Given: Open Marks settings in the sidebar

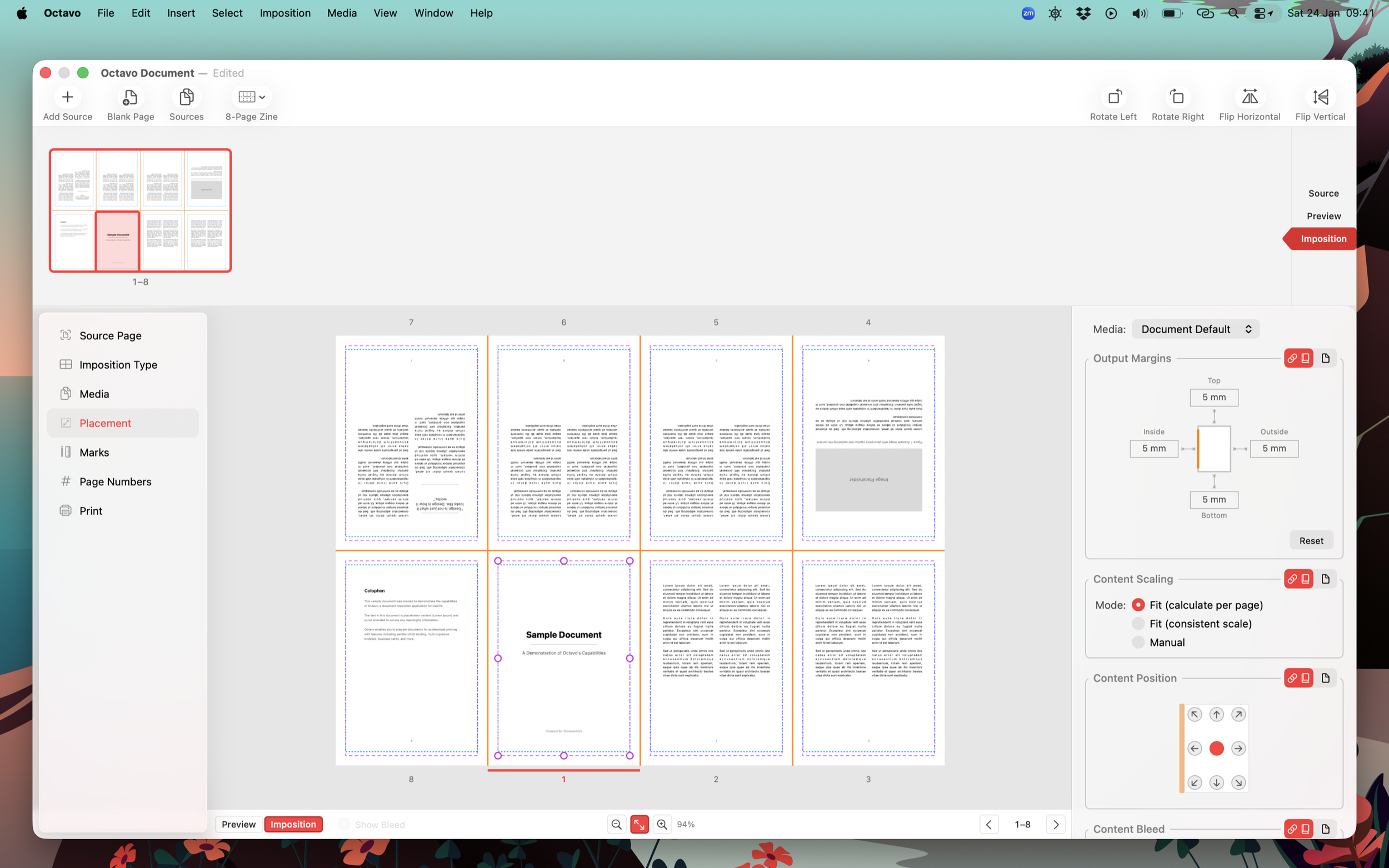Looking at the screenshot, I should (x=95, y=453).
